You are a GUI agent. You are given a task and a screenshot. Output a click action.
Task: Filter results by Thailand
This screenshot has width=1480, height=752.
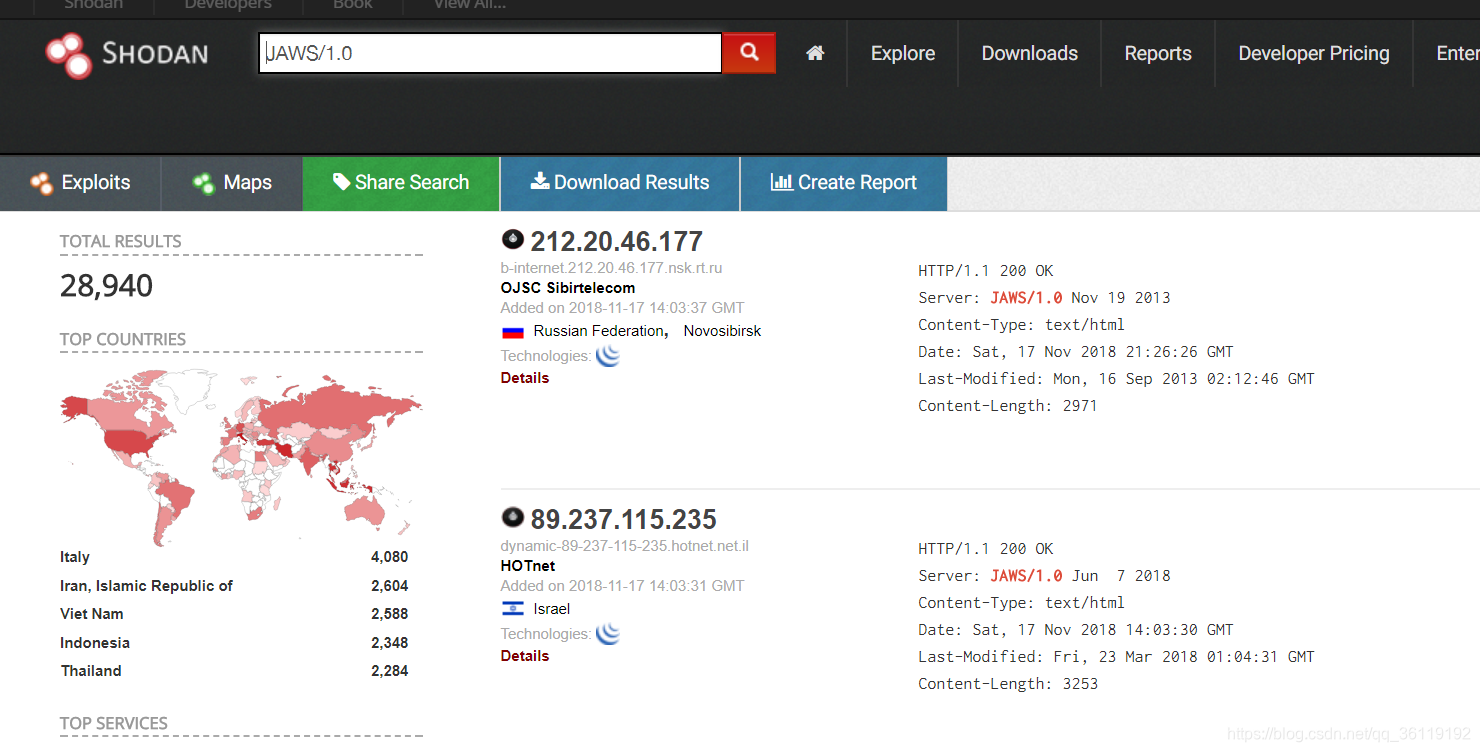91,671
